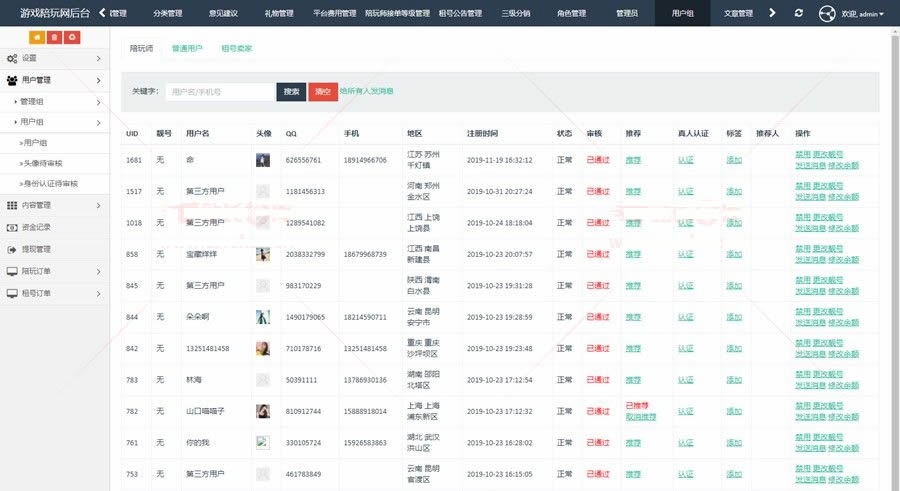
Task: Open the admin welcome dropdown
Action: point(863,14)
